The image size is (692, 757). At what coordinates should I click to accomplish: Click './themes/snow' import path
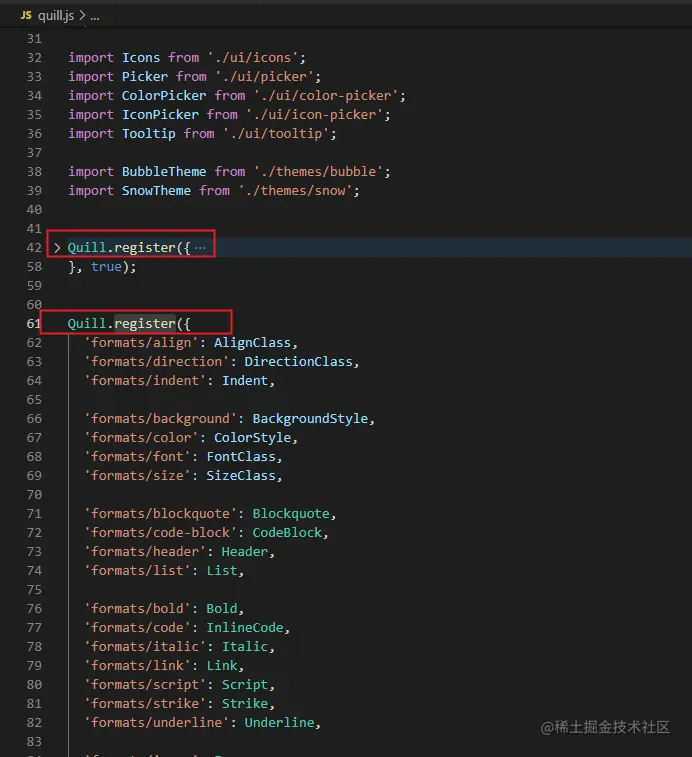[x=296, y=190]
